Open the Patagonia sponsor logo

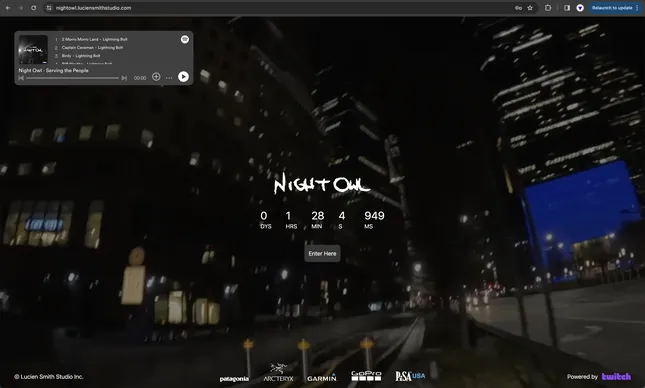pos(234,379)
